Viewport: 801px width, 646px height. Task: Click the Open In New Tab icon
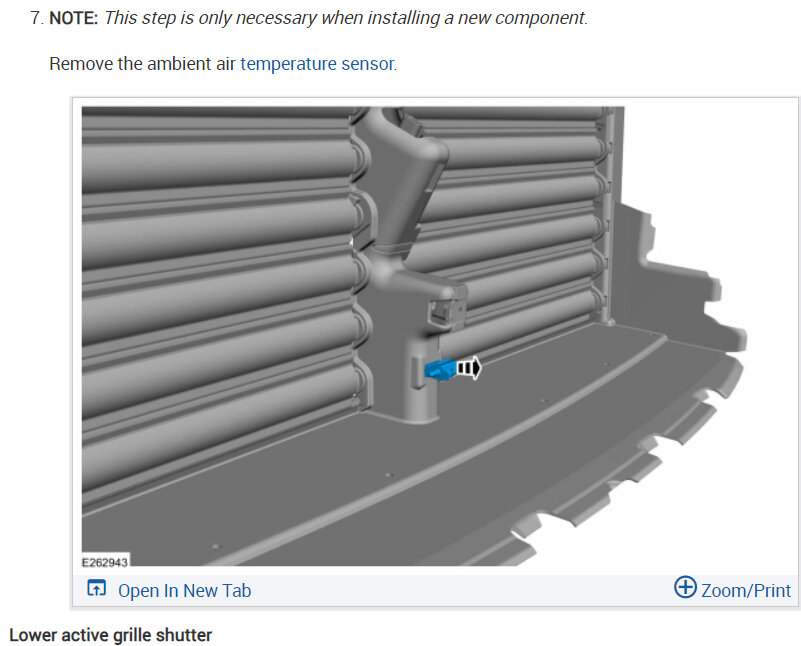click(x=97, y=588)
